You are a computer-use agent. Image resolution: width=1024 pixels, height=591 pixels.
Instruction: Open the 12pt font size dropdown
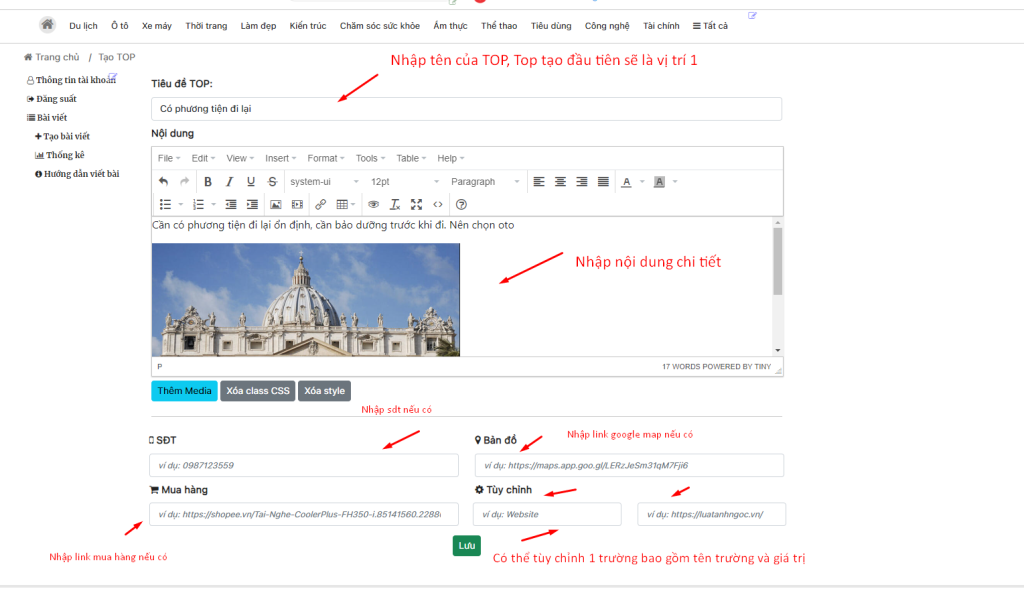tap(404, 182)
